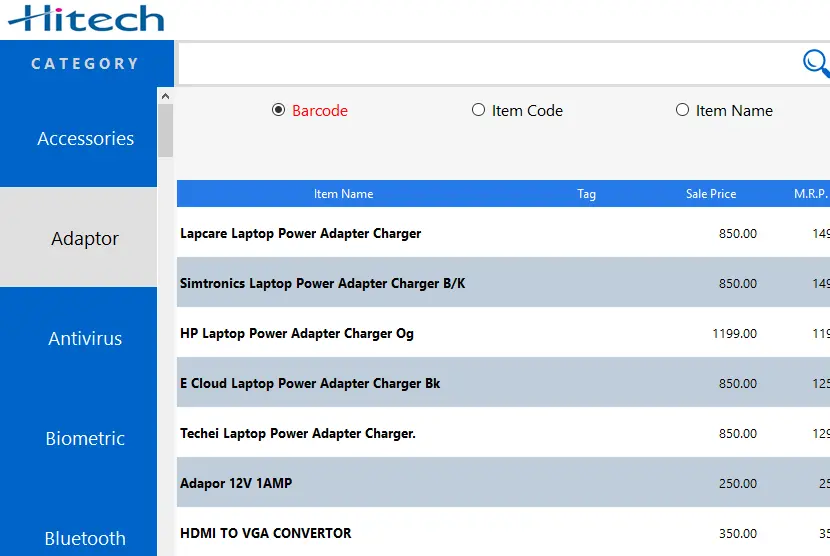Switch to the Antivirus category
This screenshot has height=556, width=830.
[85, 339]
